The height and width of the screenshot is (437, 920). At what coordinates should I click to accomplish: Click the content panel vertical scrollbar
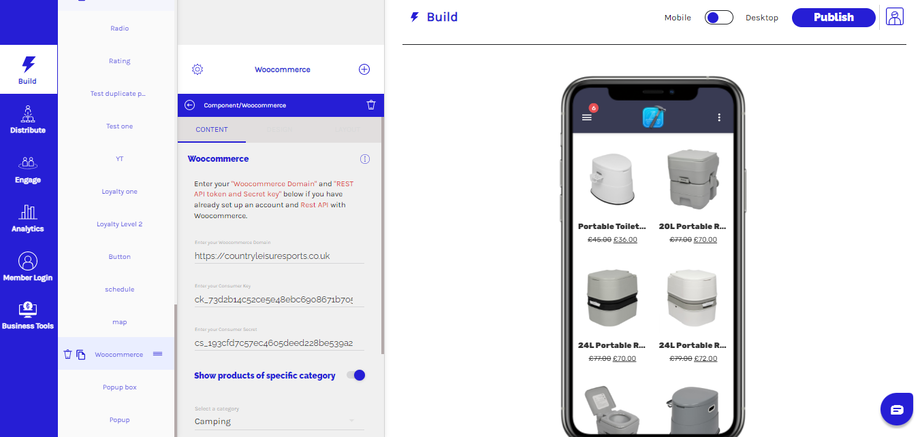[383, 235]
